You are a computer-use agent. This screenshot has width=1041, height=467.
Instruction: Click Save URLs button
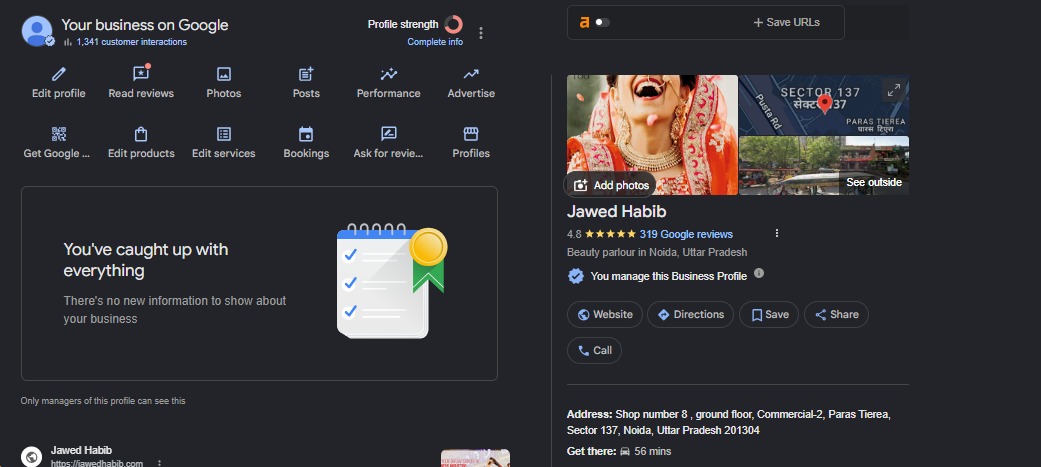[x=787, y=23]
